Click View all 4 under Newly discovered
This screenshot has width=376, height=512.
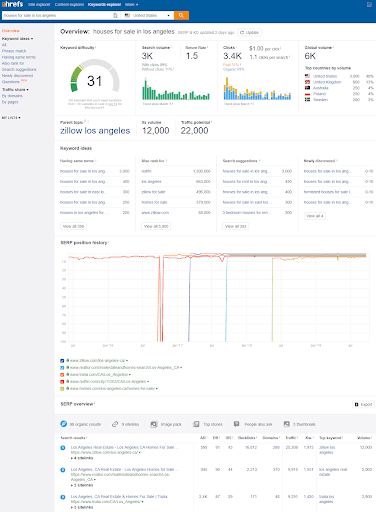click(315, 216)
